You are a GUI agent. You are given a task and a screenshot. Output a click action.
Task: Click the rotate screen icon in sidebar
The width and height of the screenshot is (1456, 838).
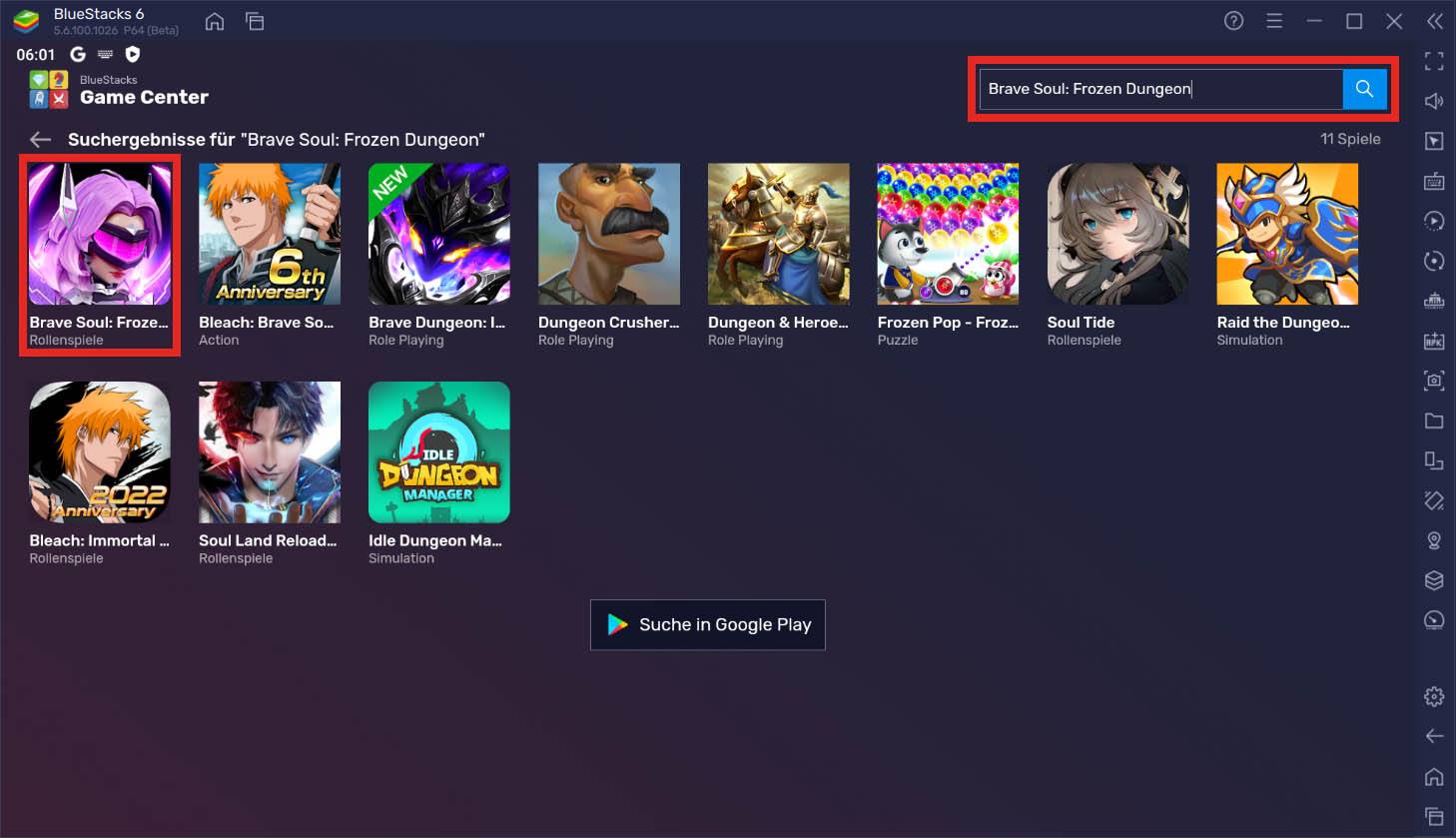1434,460
